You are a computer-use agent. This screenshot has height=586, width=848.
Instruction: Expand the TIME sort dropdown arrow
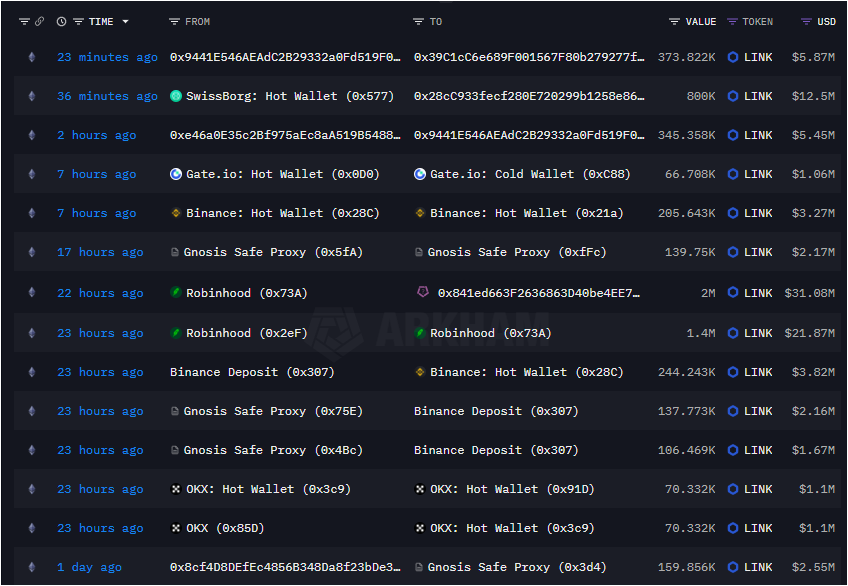[125, 22]
